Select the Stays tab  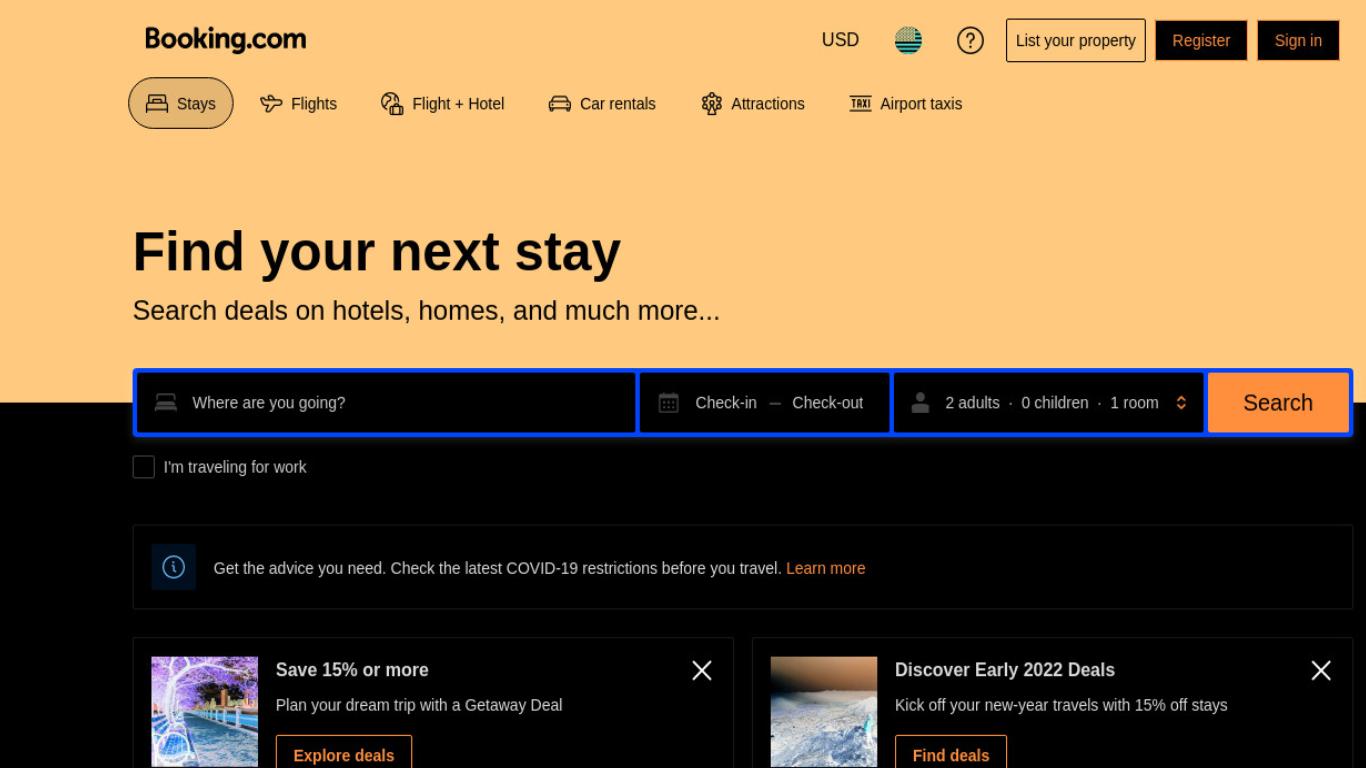(181, 103)
